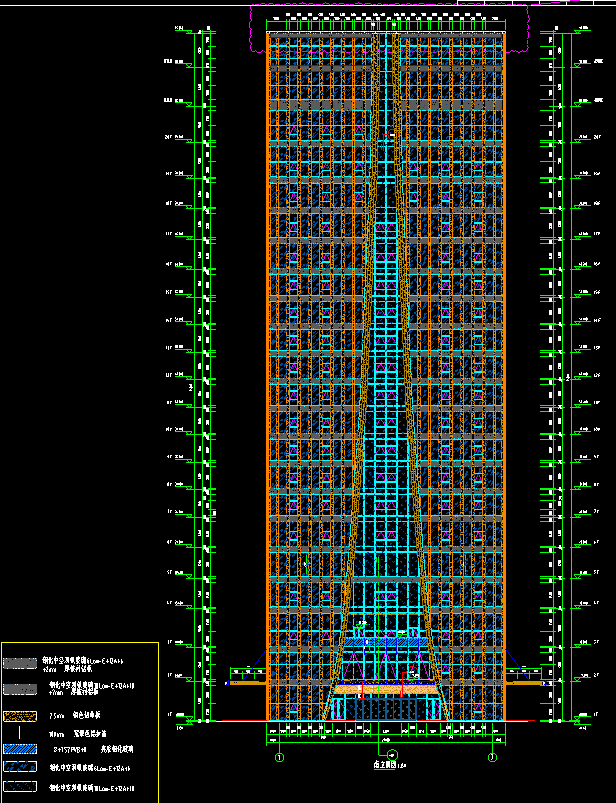Select the top gray hatch swatch in the legend
The height and width of the screenshot is (803, 616).
click(x=21, y=663)
